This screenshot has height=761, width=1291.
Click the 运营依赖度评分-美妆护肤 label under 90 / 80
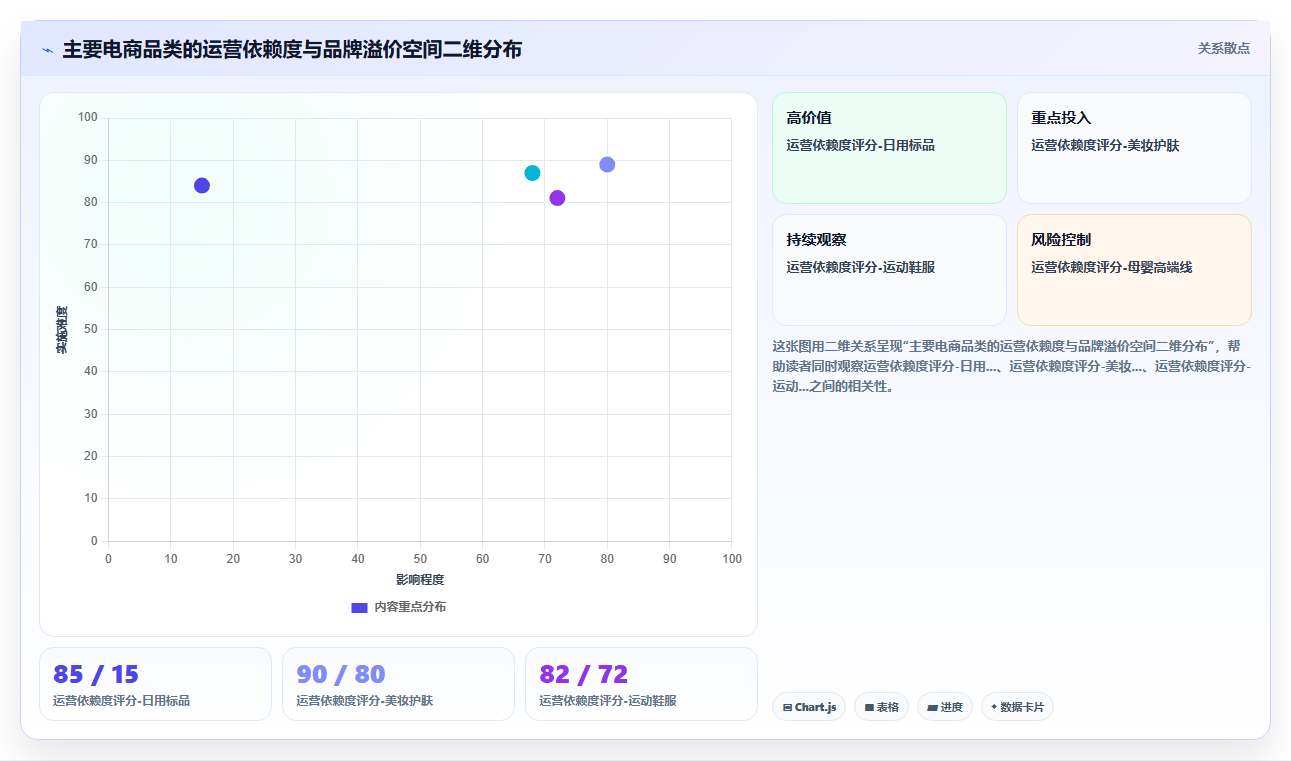(365, 701)
